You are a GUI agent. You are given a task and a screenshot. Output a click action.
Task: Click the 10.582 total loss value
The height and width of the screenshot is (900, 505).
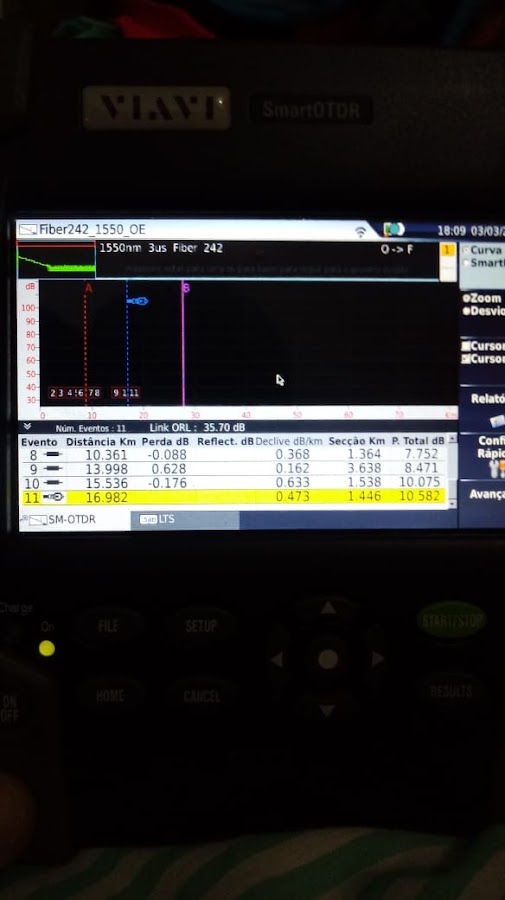[x=419, y=496]
